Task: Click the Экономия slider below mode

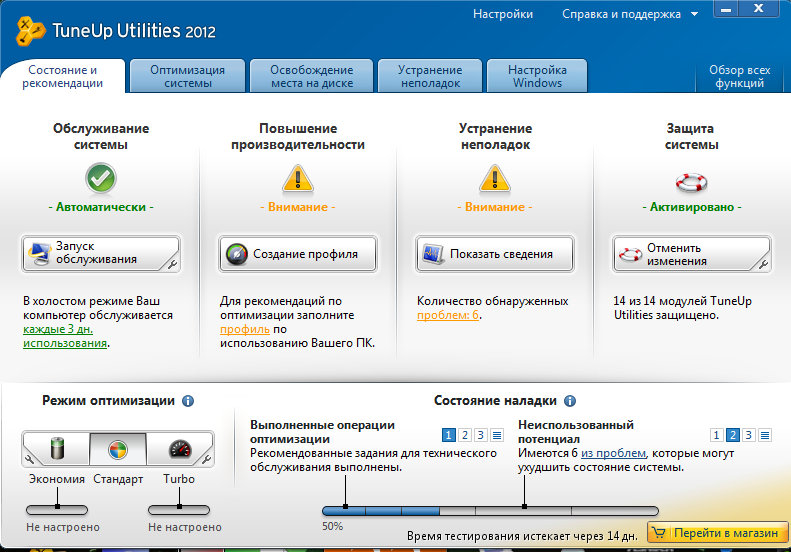Action: 57,510
